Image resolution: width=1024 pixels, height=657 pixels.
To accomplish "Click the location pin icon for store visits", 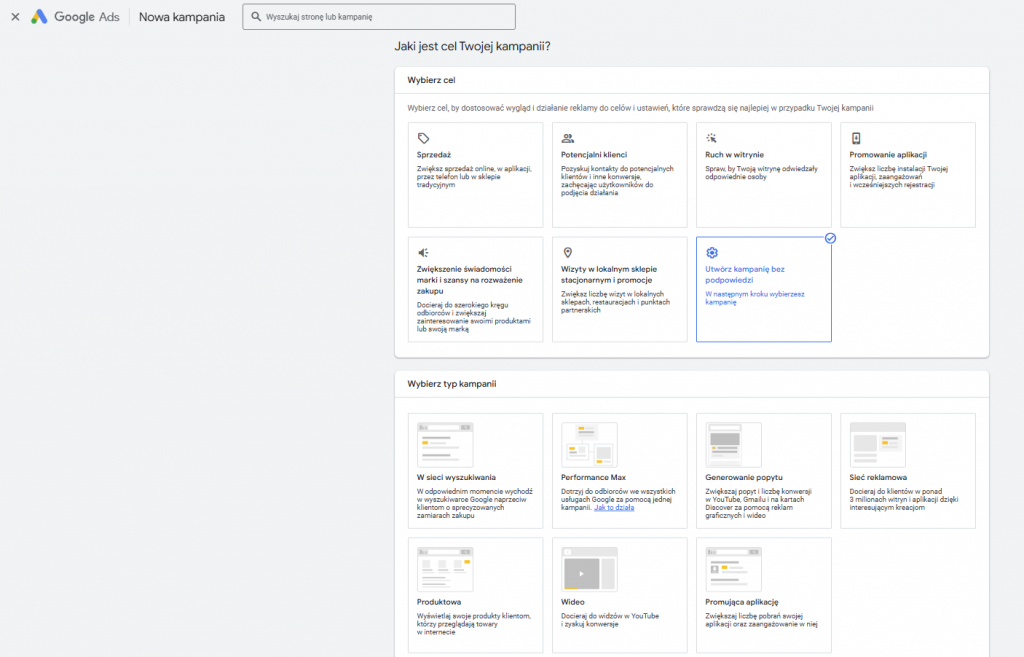I will (x=567, y=253).
